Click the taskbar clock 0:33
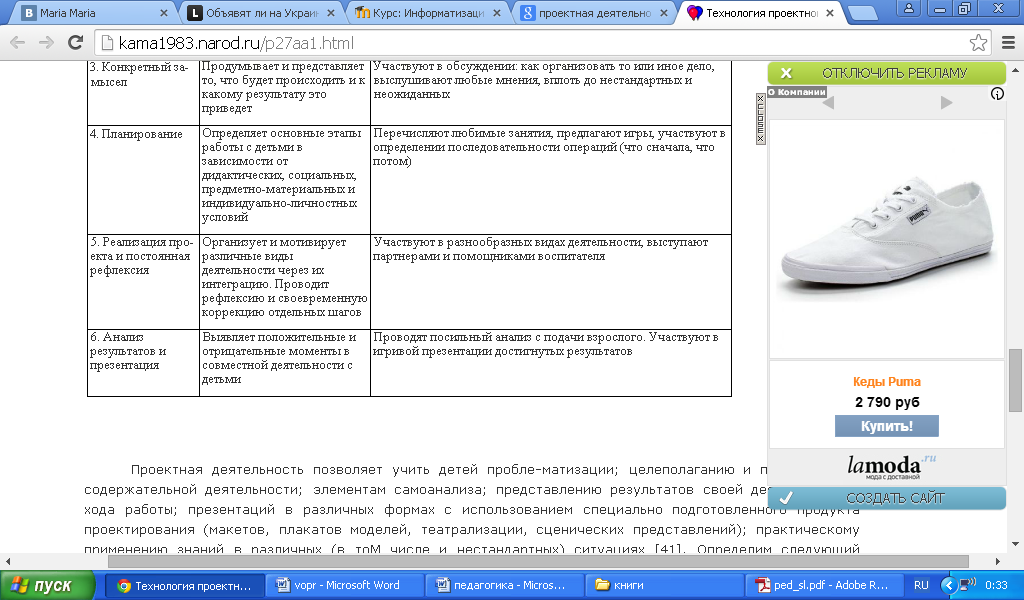The width and height of the screenshot is (1024, 600). click(x=996, y=586)
